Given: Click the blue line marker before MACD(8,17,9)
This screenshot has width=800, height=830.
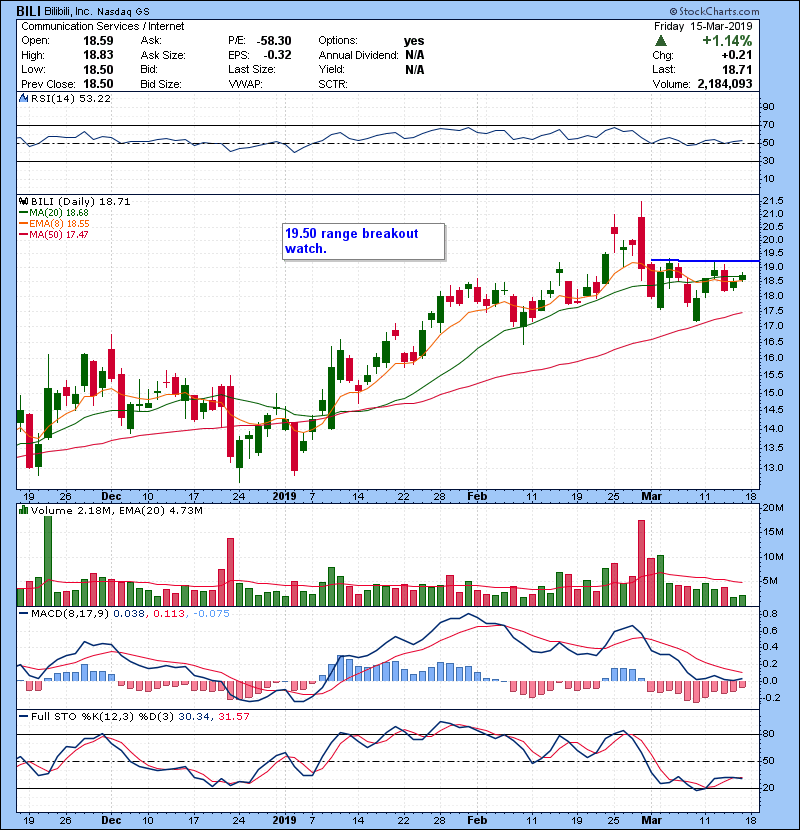Looking at the screenshot, I should pos(23,614).
